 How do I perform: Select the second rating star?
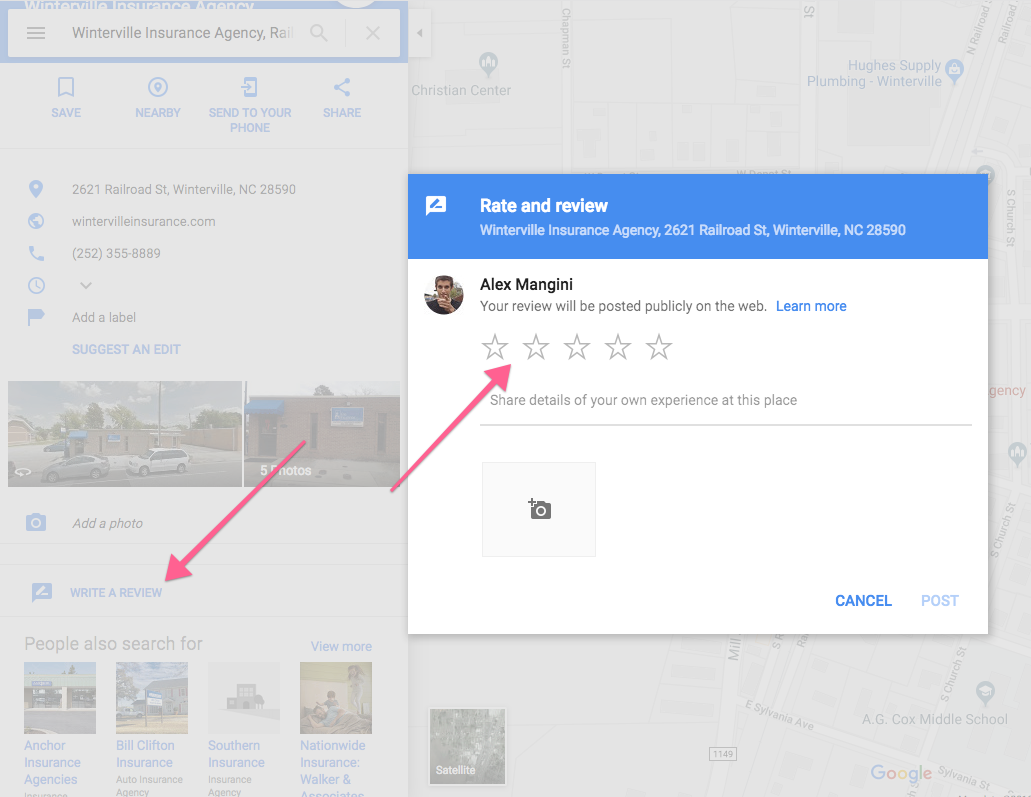click(536, 347)
